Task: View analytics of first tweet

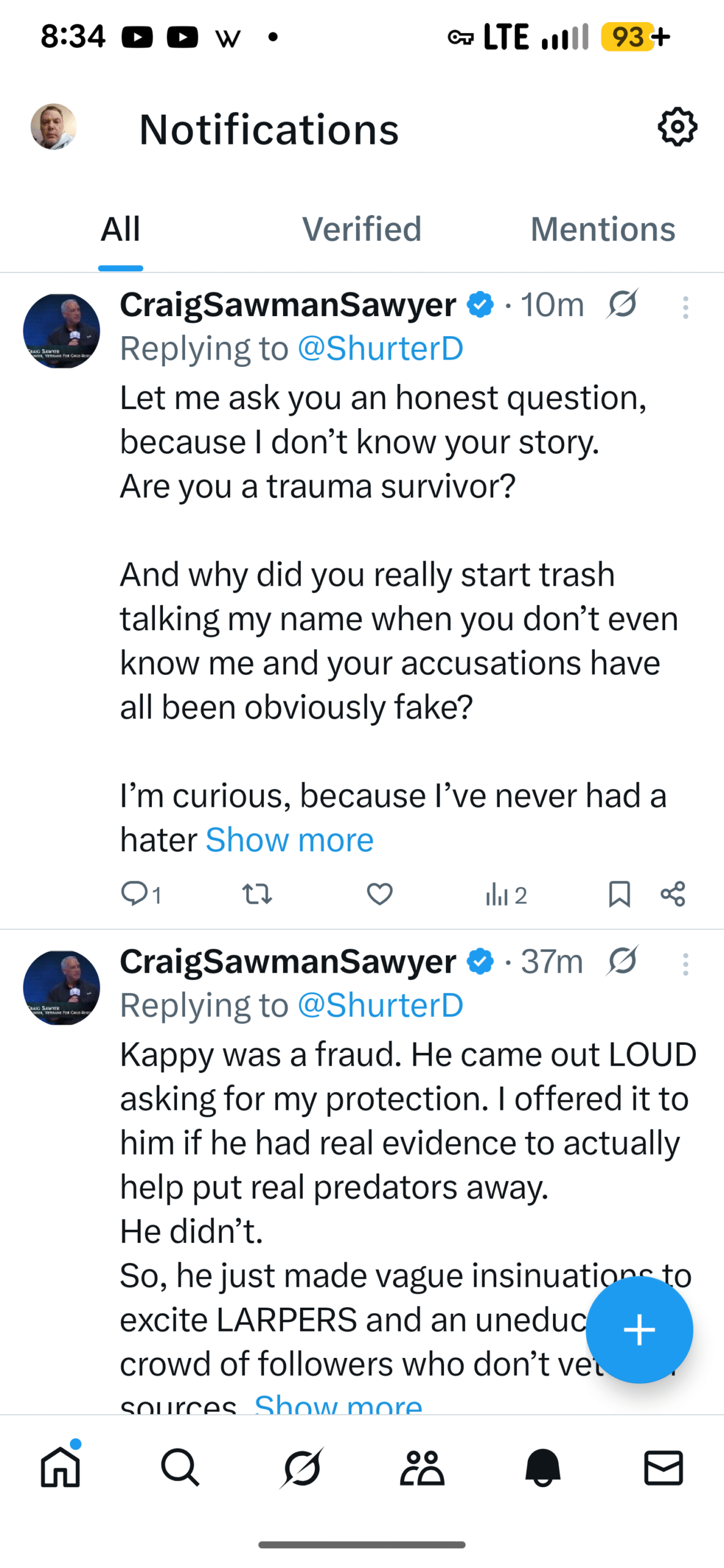Action: (x=505, y=895)
